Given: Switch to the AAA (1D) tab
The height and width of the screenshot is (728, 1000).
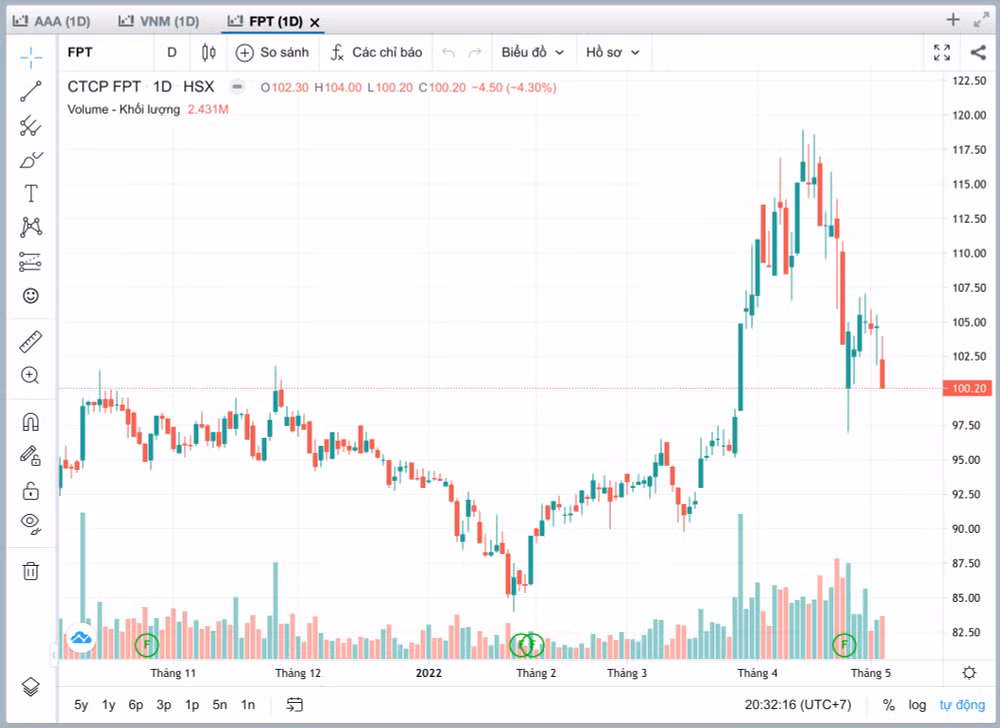Looking at the screenshot, I should 52,21.
